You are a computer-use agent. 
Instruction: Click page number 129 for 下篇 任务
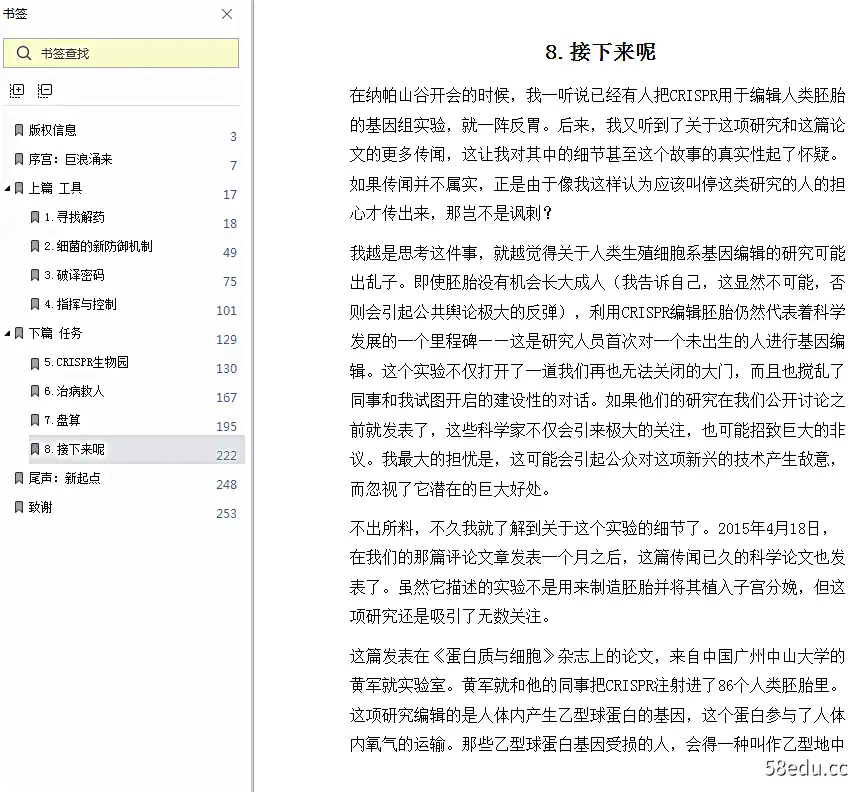point(226,340)
